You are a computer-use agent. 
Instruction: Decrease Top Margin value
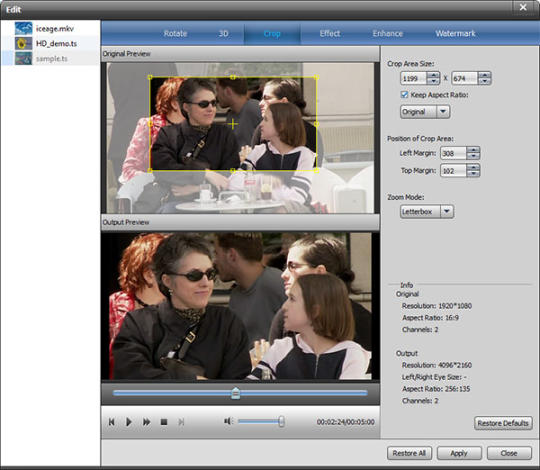(x=474, y=174)
